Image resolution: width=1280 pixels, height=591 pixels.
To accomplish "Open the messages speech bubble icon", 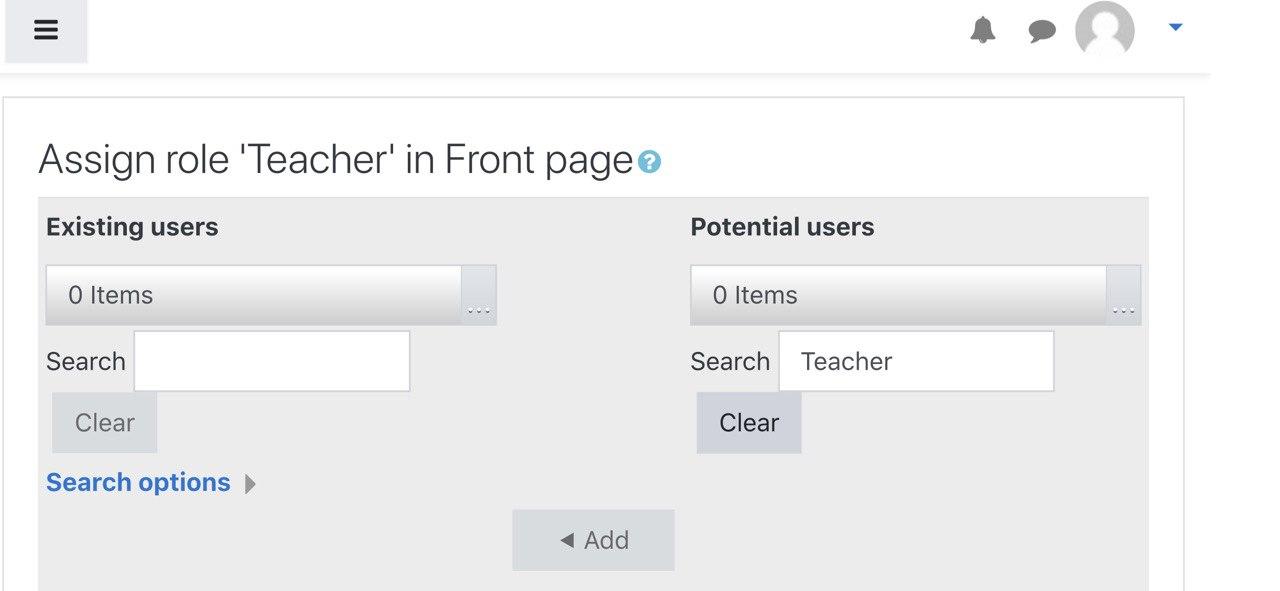I will point(1042,32).
